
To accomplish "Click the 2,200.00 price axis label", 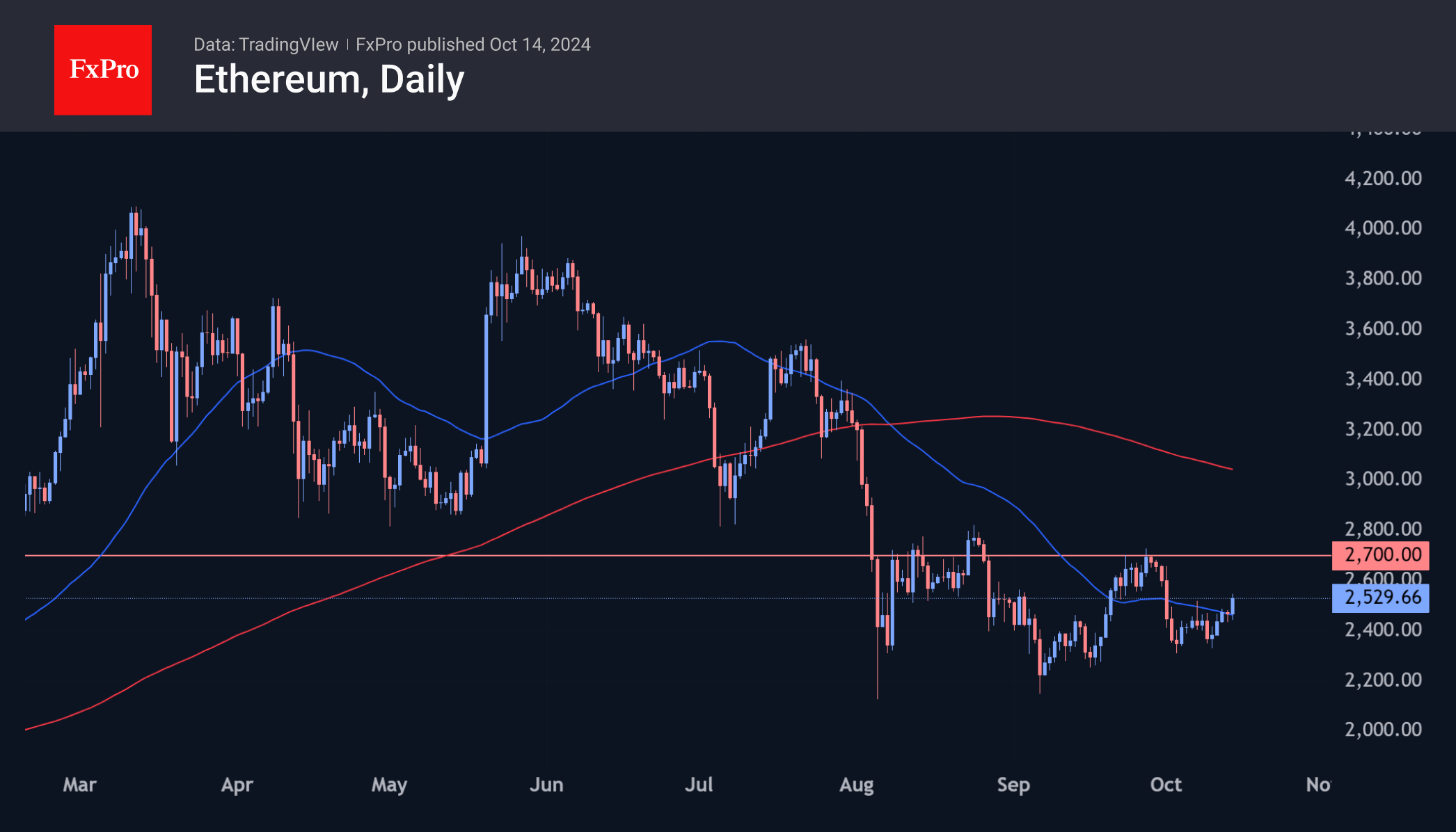I will (x=1383, y=680).
